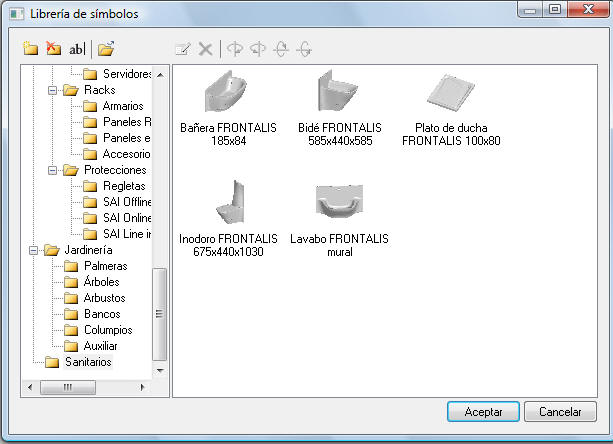Open the Servidores folder in tree
Screen dimensions: 613x444
[x=117, y=74]
